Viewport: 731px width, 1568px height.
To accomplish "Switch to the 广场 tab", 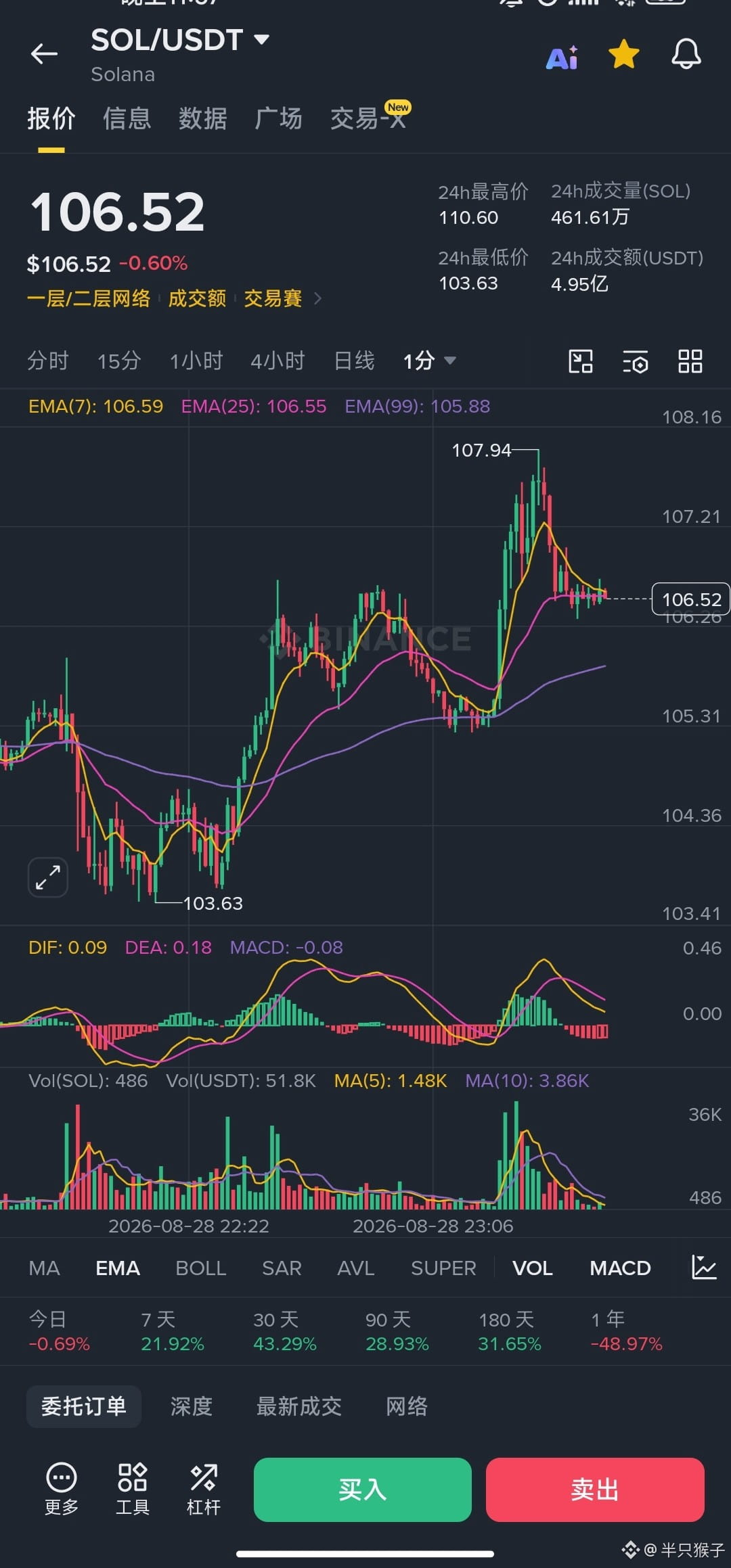I will click(x=278, y=118).
